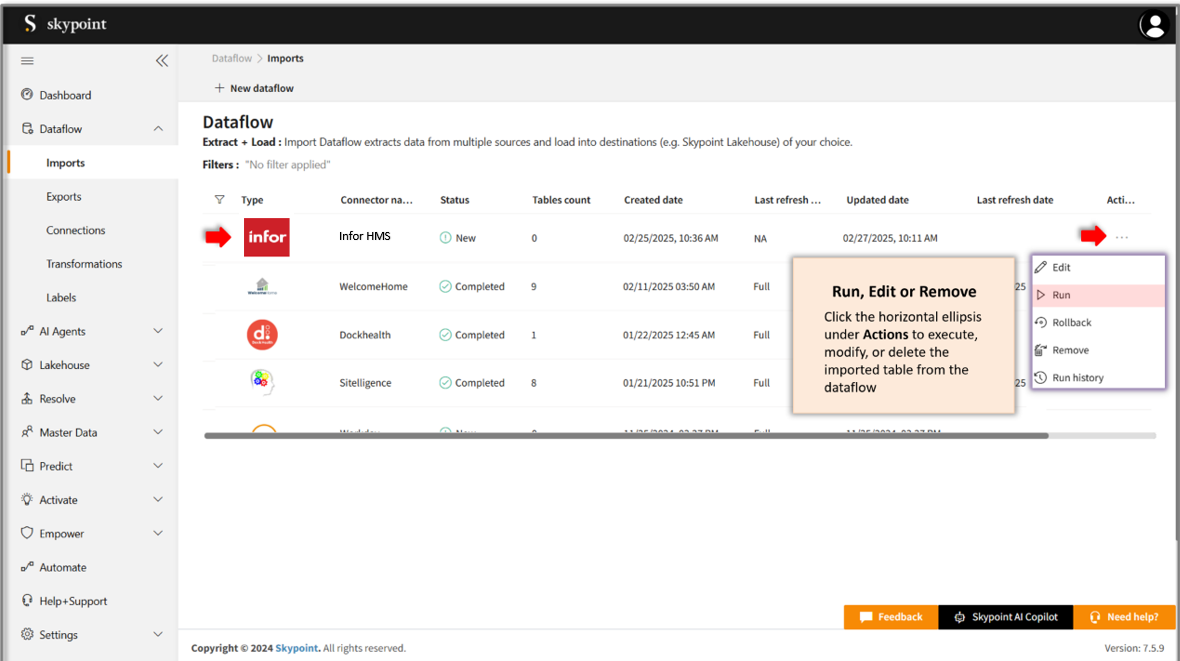
Task: Click the Need help? button
Action: tap(1124, 617)
